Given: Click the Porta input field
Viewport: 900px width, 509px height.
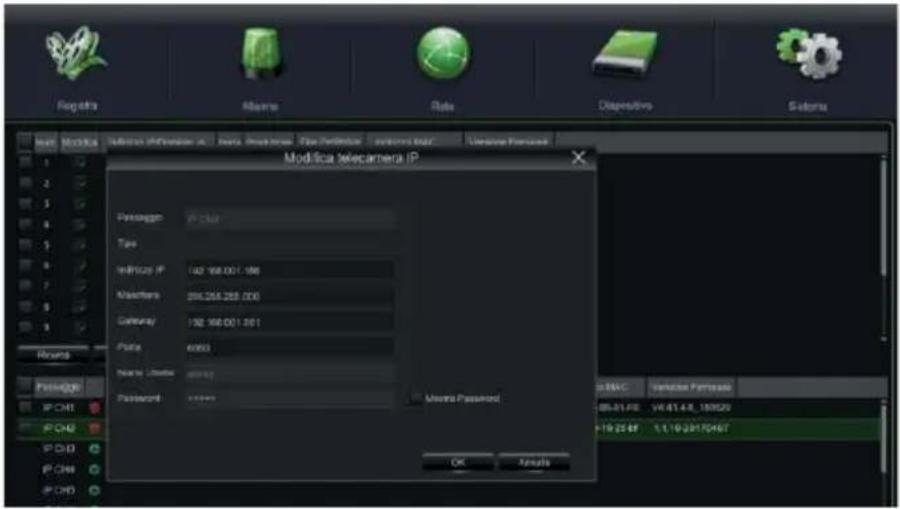Looking at the screenshot, I should pyautogui.click(x=289, y=348).
